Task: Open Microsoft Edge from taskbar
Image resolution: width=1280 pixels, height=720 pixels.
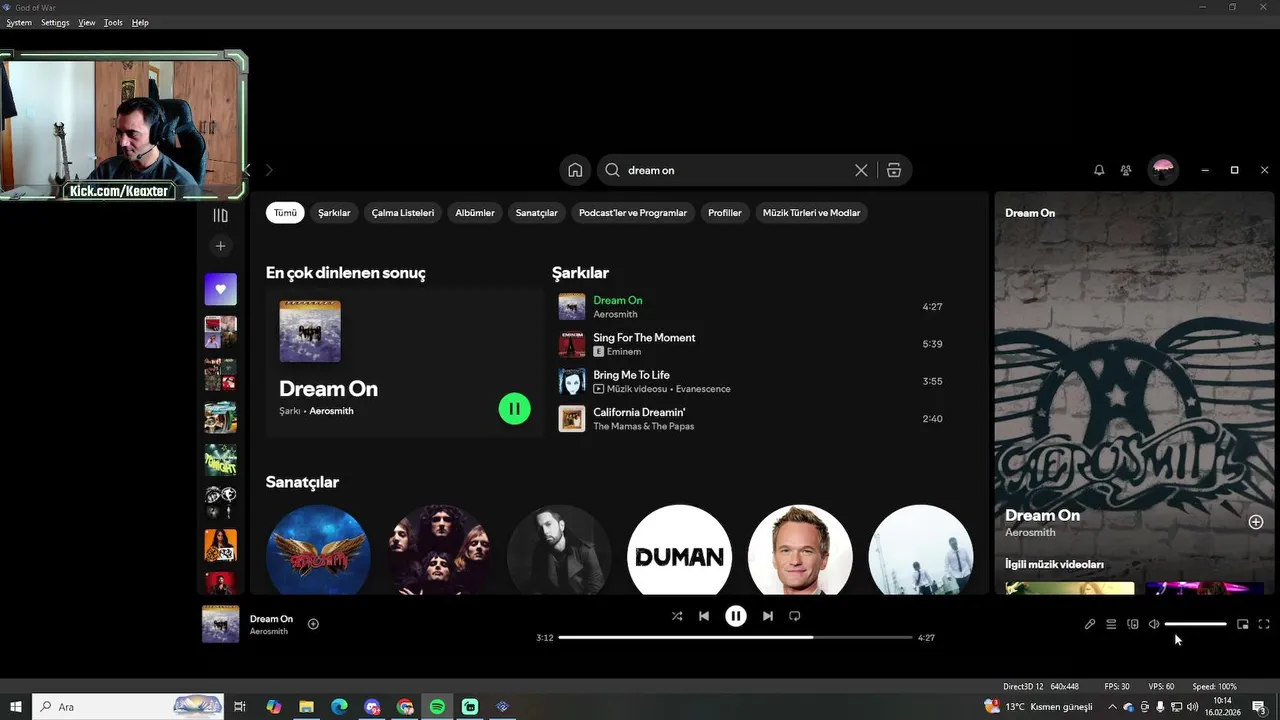Action: click(339, 707)
